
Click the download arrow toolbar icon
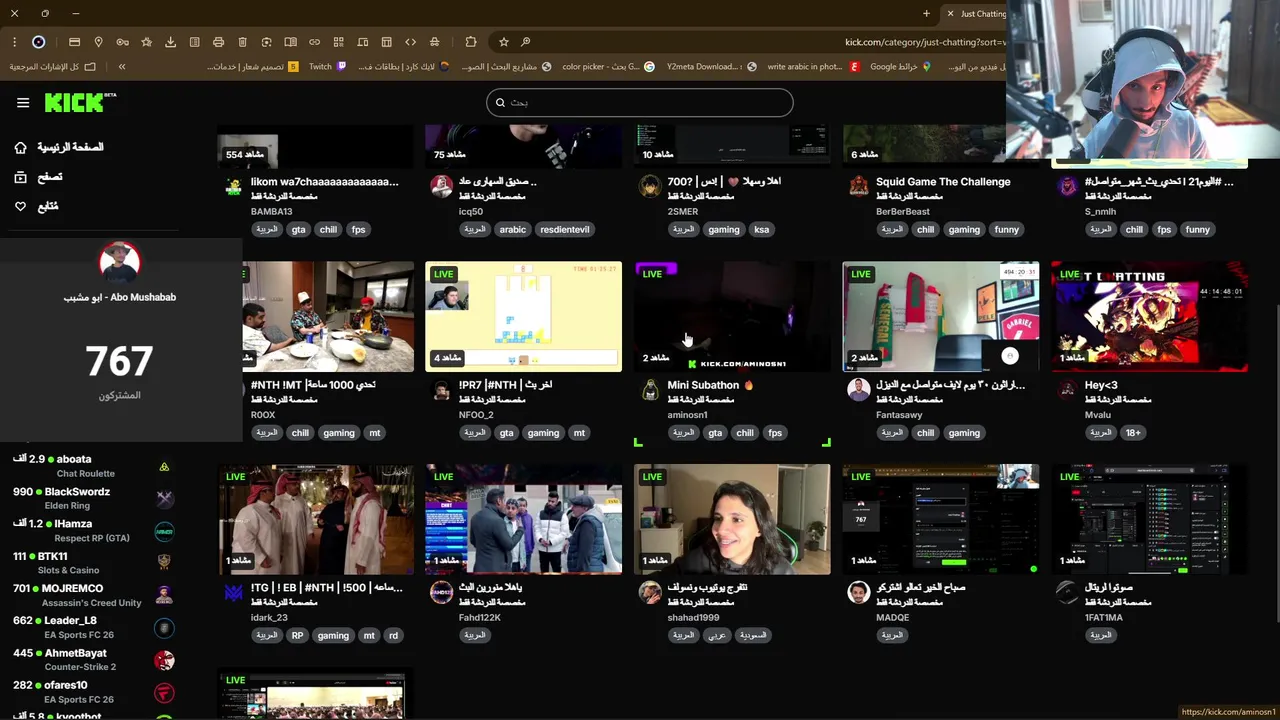click(x=170, y=42)
